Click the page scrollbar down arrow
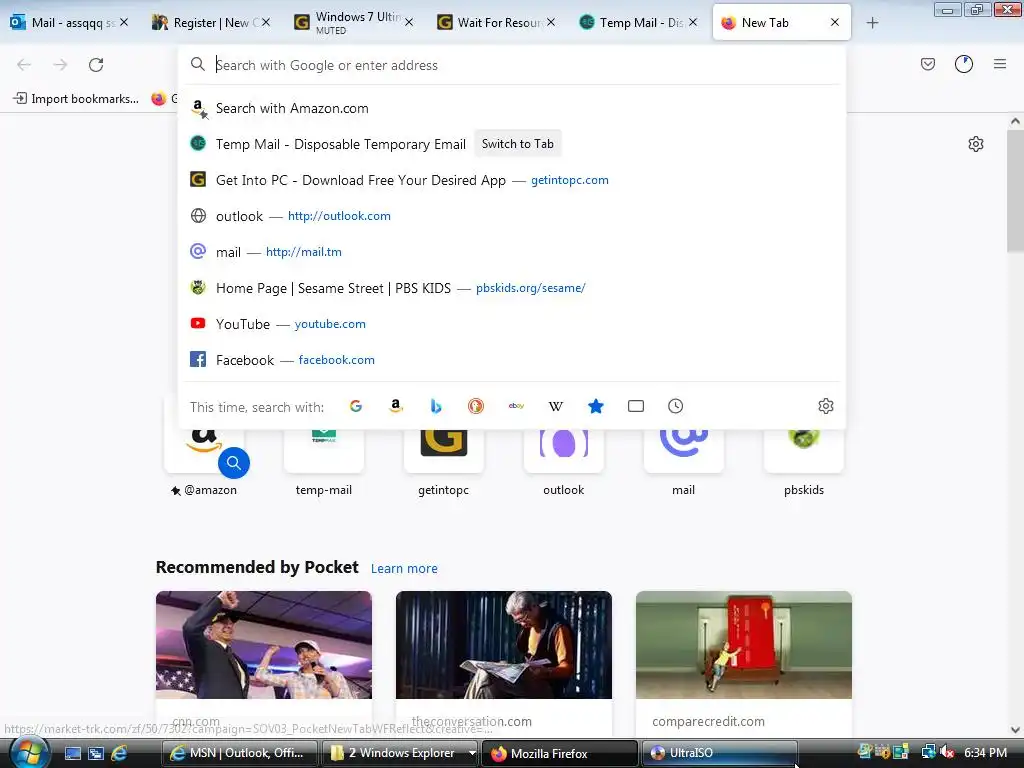This screenshot has width=1024, height=768. coord(1015,730)
